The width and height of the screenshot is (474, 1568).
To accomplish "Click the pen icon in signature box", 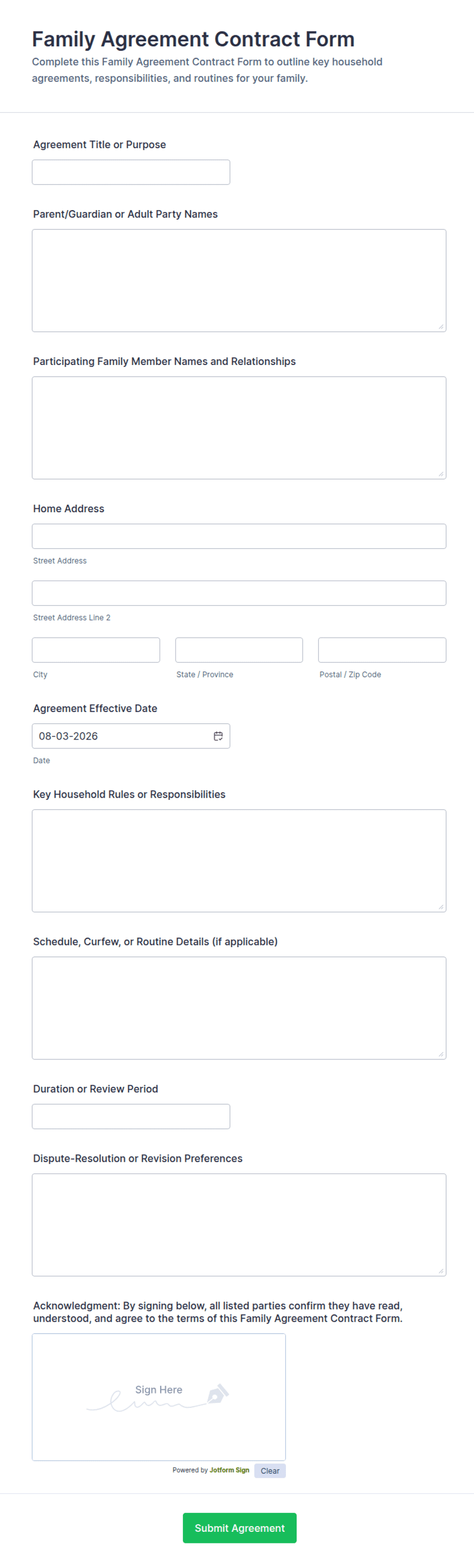I will [218, 1393].
